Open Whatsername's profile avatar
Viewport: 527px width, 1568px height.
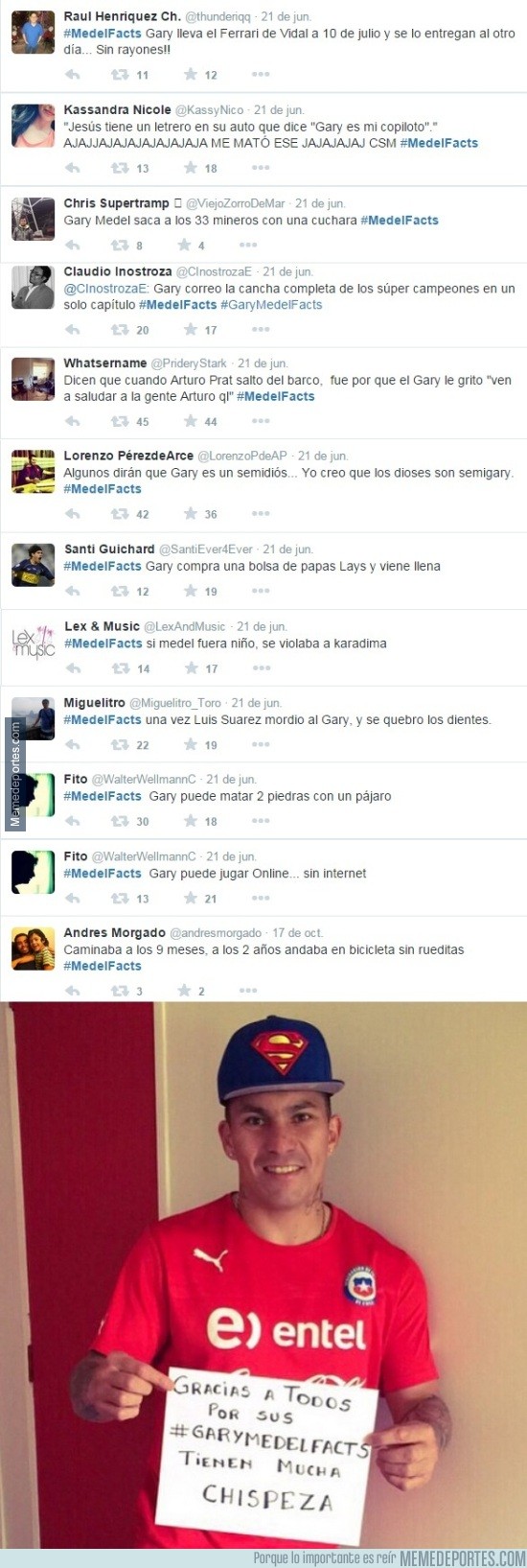(x=33, y=378)
